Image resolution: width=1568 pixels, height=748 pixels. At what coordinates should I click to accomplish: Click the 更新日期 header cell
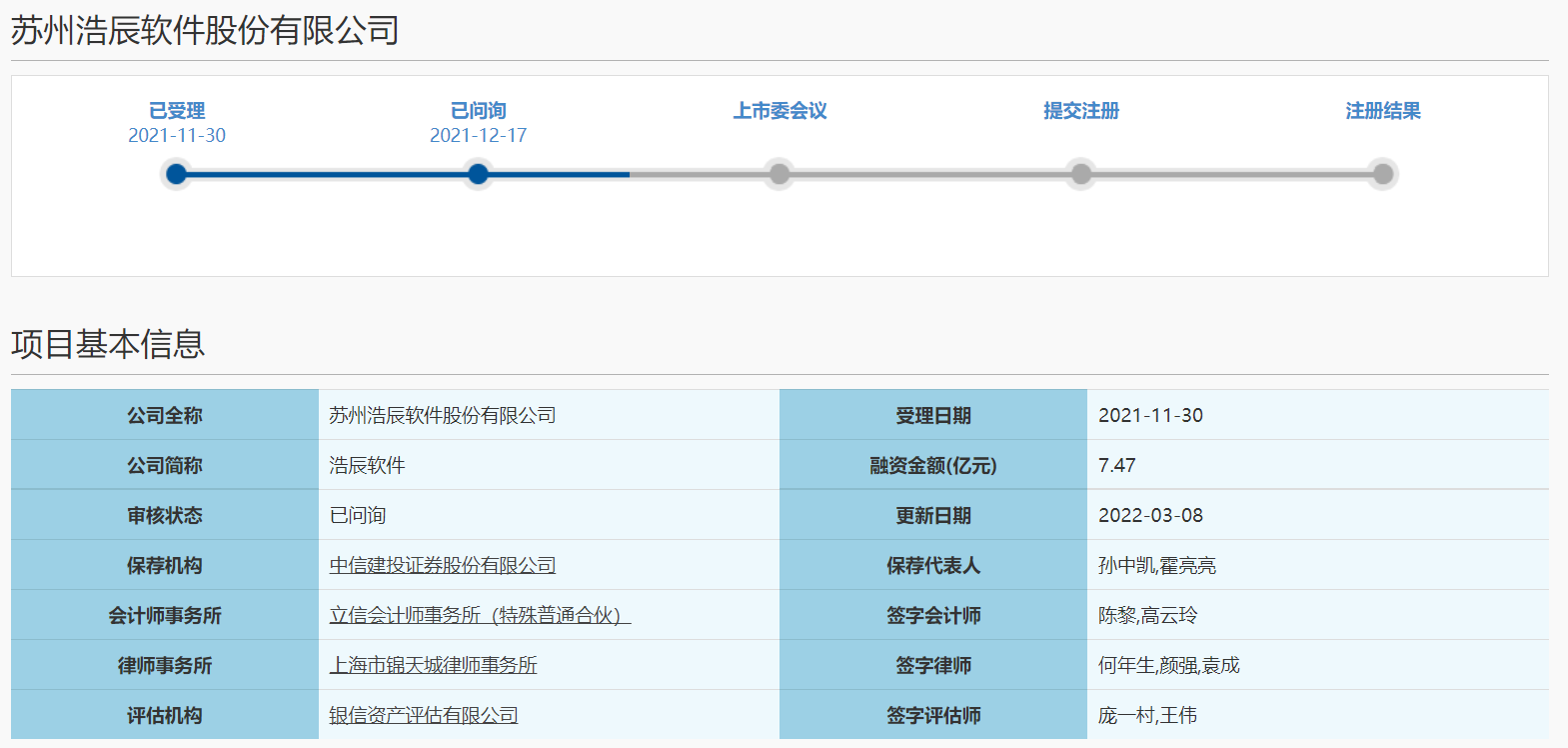point(933,515)
